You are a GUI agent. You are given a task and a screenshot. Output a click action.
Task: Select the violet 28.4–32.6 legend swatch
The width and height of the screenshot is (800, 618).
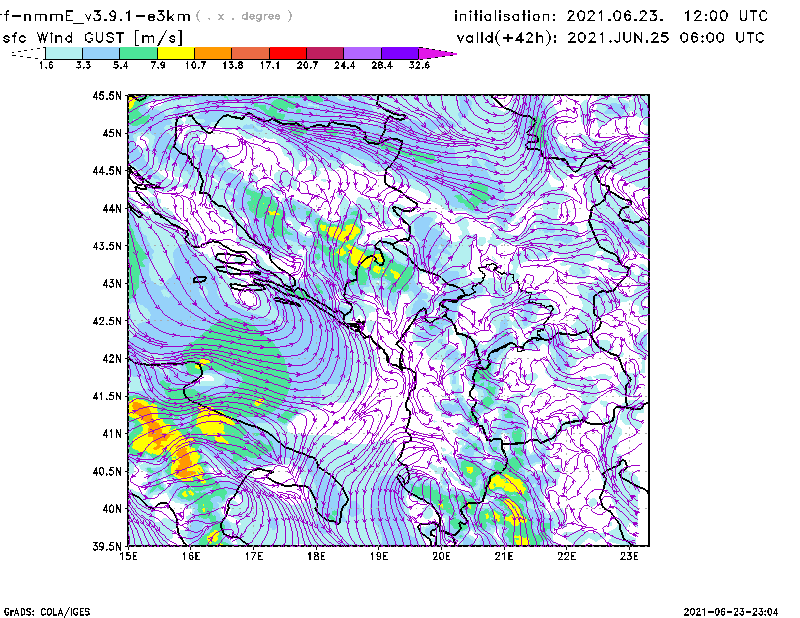coord(400,53)
